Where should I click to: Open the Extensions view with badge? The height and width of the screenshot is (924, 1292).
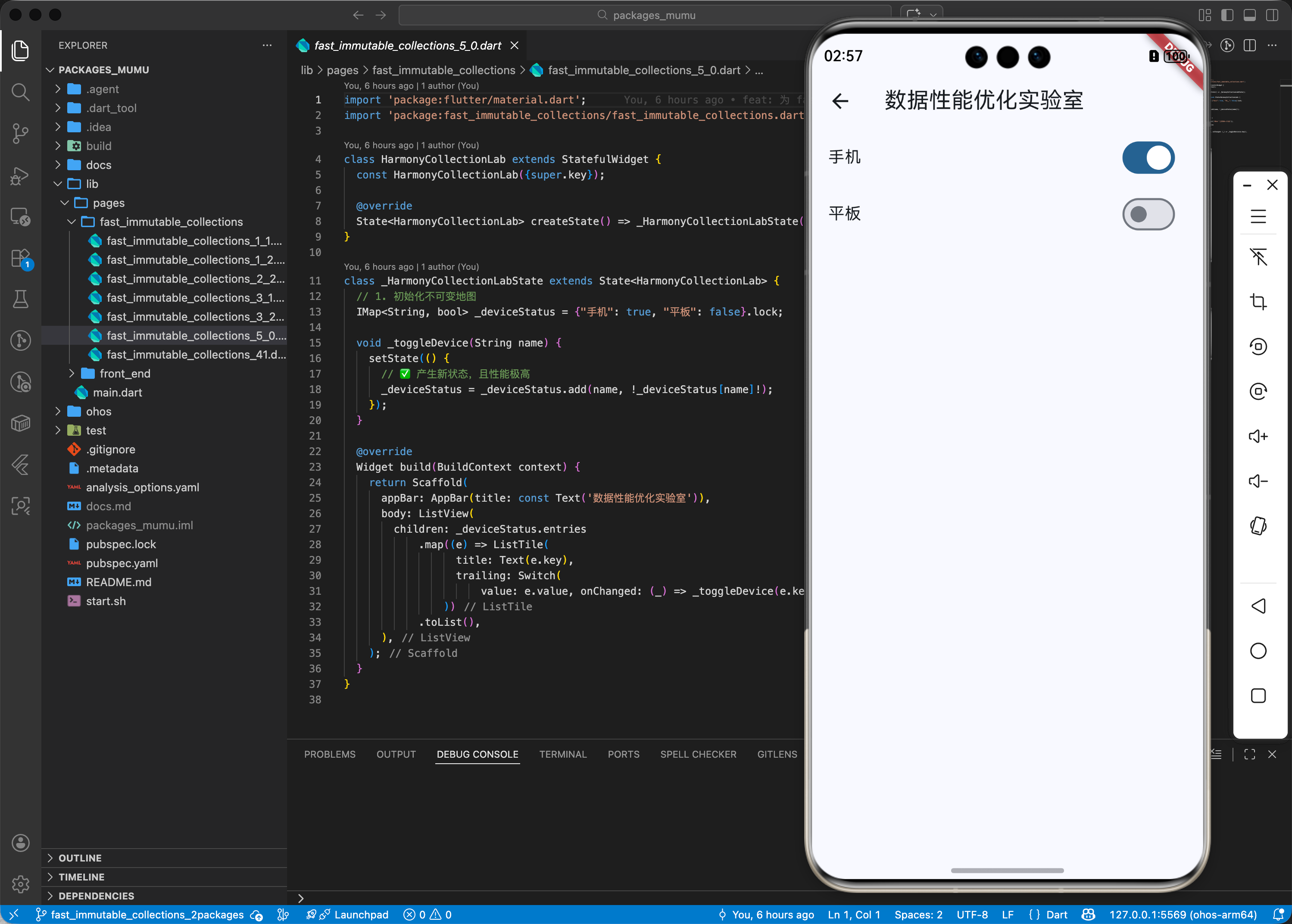pyautogui.click(x=21, y=258)
